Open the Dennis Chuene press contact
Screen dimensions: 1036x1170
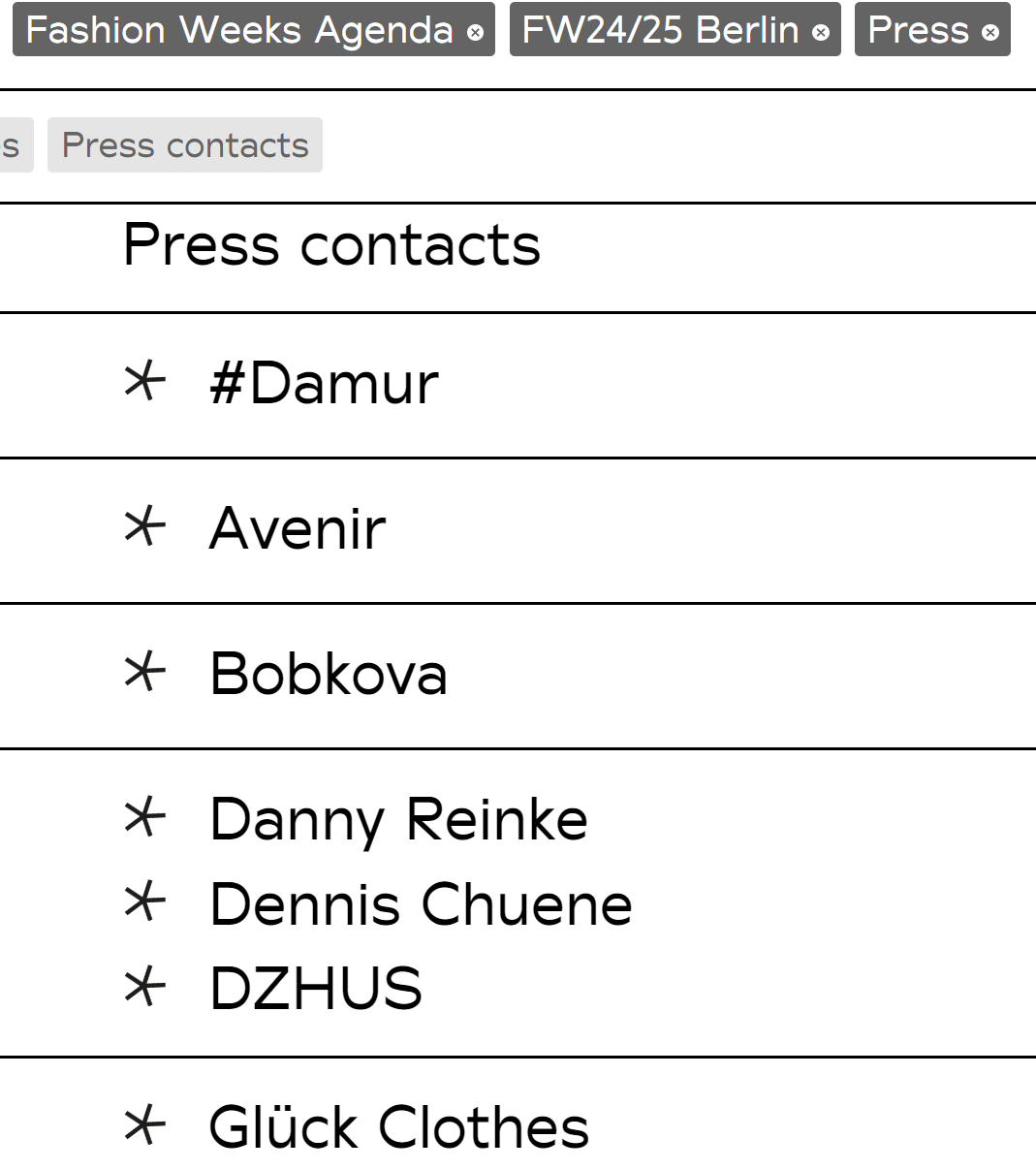[x=421, y=904]
